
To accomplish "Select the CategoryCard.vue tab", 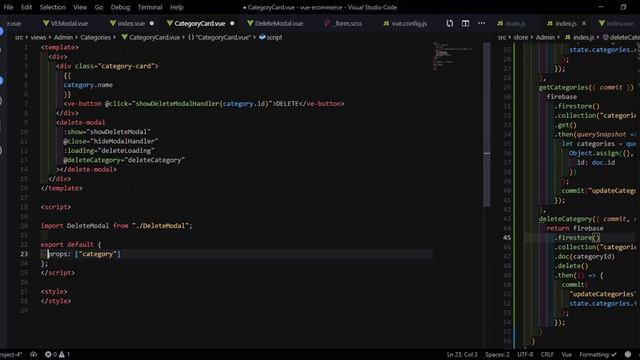I will tap(200, 24).
